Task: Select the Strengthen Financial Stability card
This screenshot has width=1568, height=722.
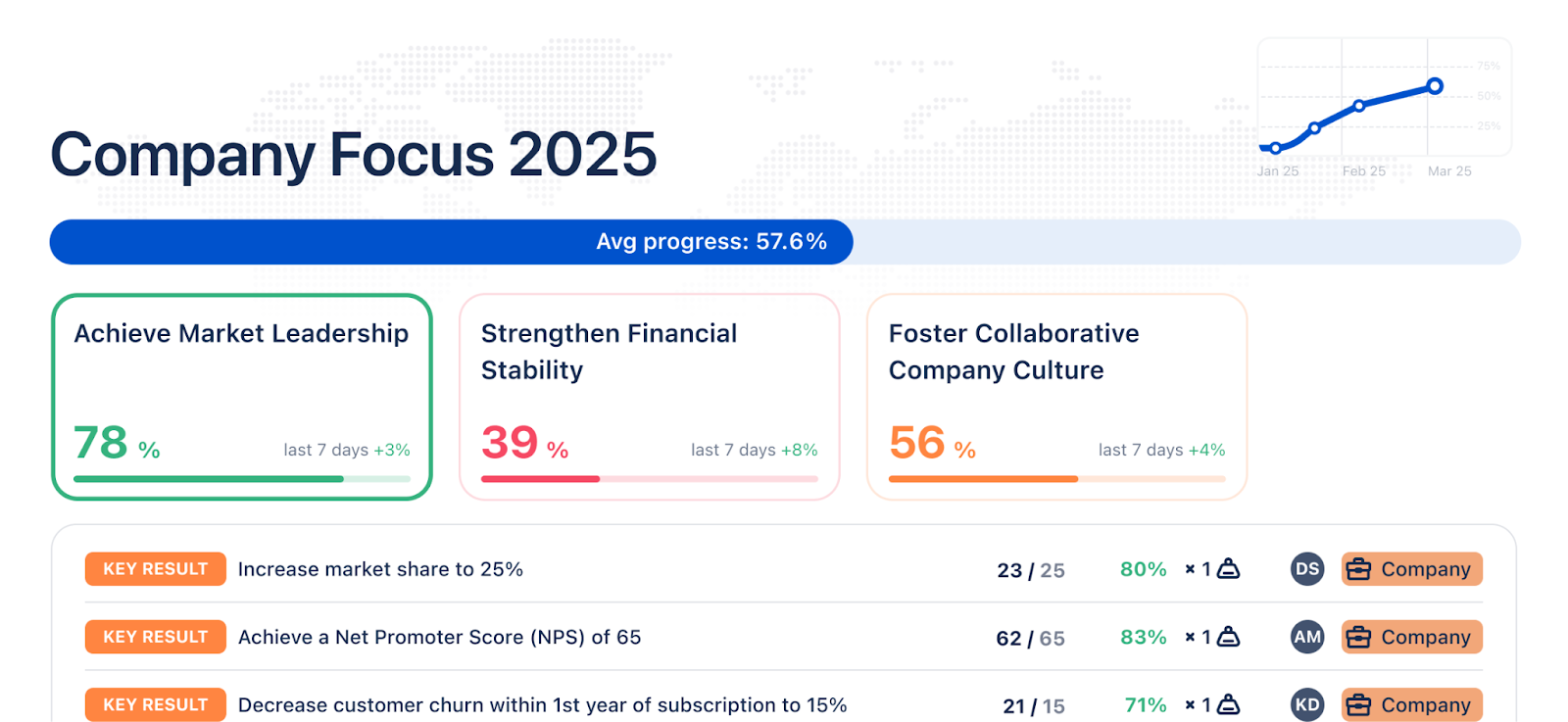Action: 649,397
